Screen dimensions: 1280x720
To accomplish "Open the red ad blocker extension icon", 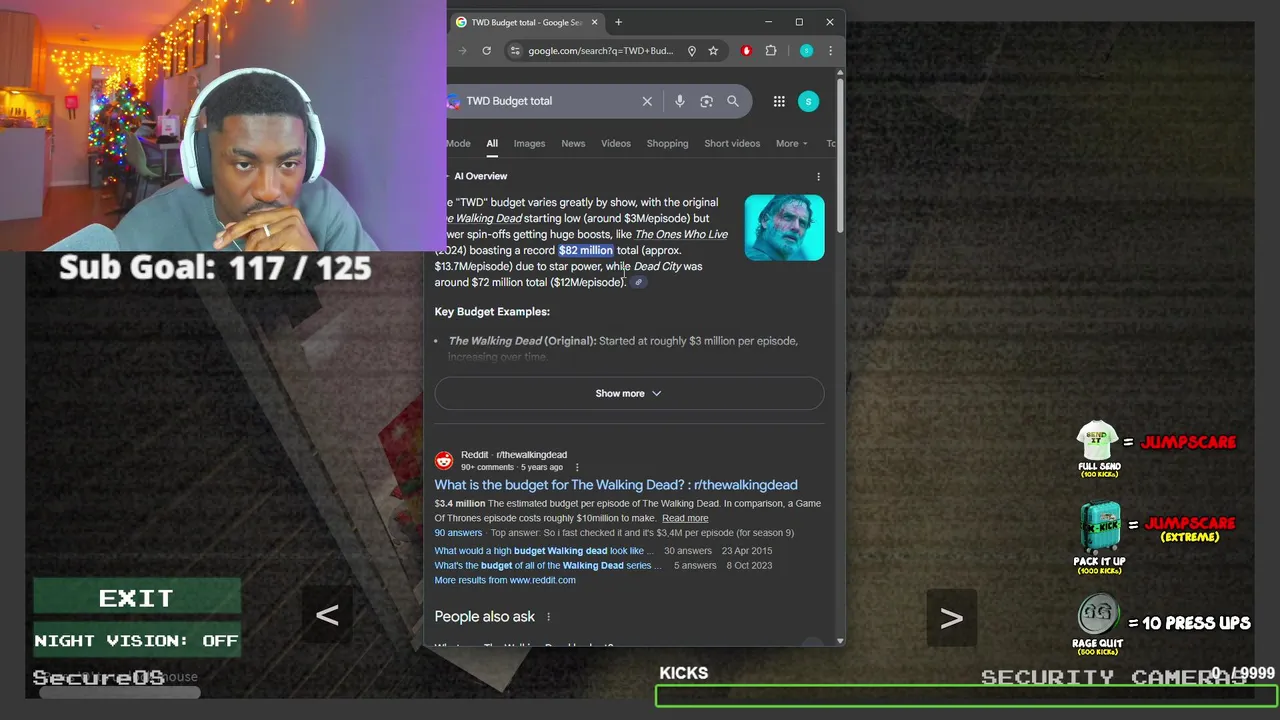I will 746,51.
